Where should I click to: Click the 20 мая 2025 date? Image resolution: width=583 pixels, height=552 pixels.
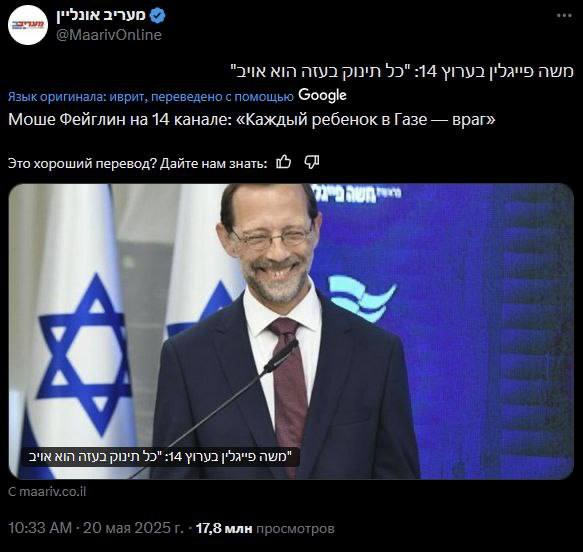tap(133, 528)
